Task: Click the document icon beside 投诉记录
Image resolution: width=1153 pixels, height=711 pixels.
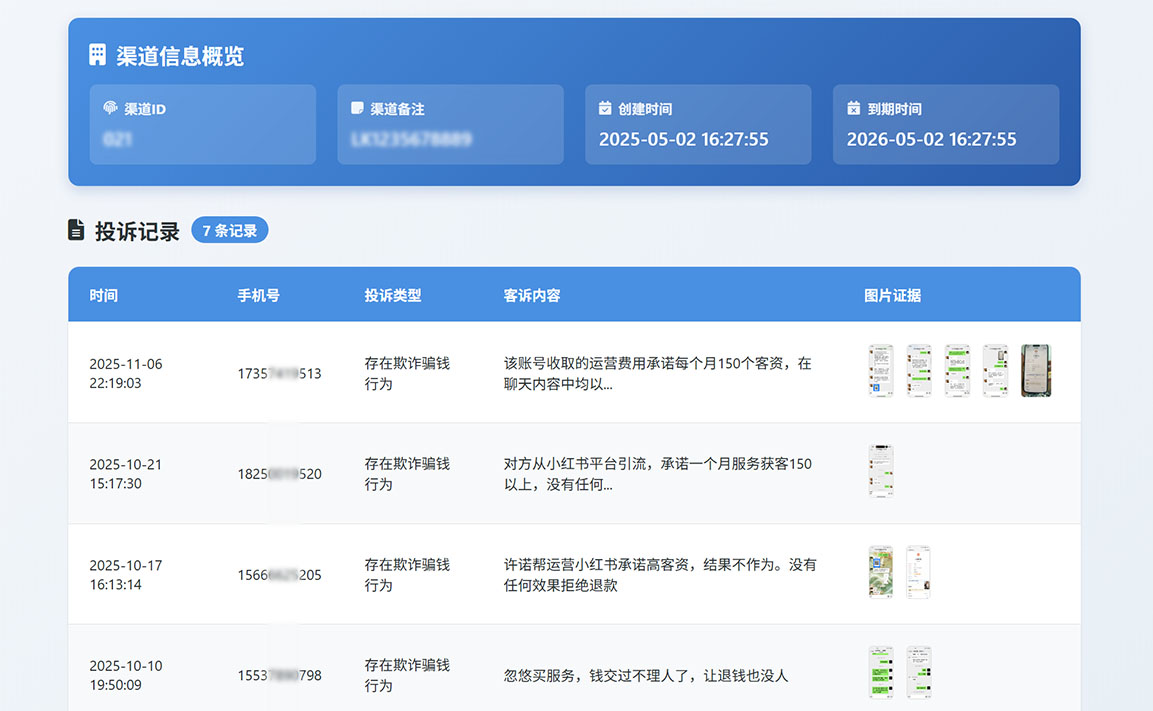Action: tap(76, 230)
